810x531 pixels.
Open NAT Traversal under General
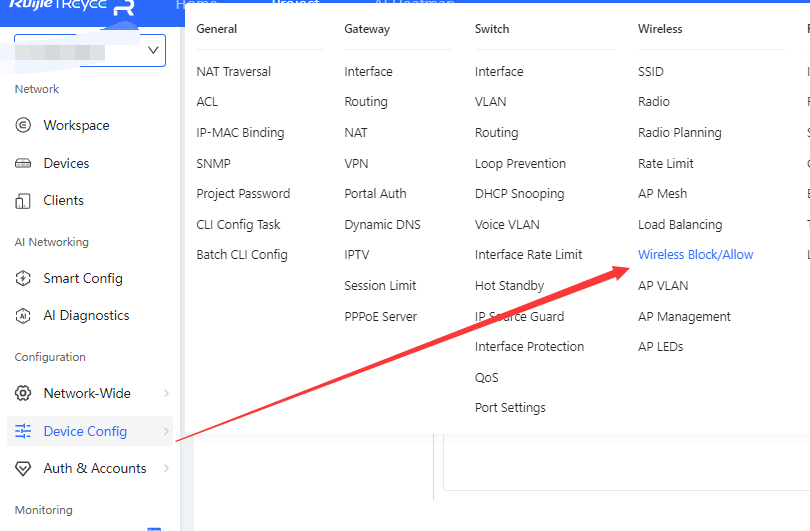233,72
